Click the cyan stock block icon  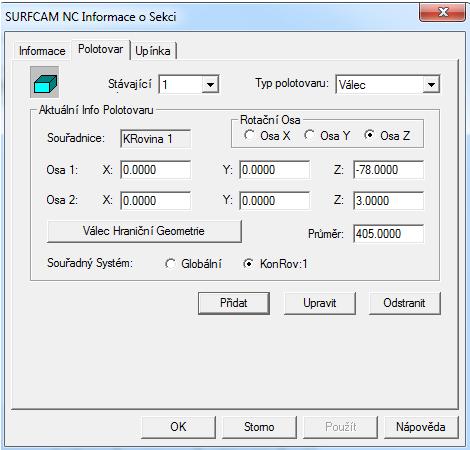tap(44, 82)
